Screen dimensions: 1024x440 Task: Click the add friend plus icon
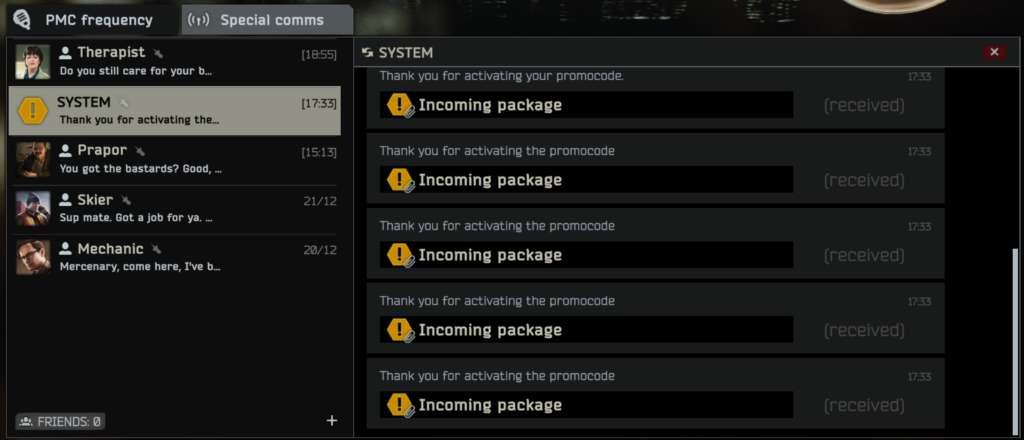pyautogui.click(x=332, y=420)
